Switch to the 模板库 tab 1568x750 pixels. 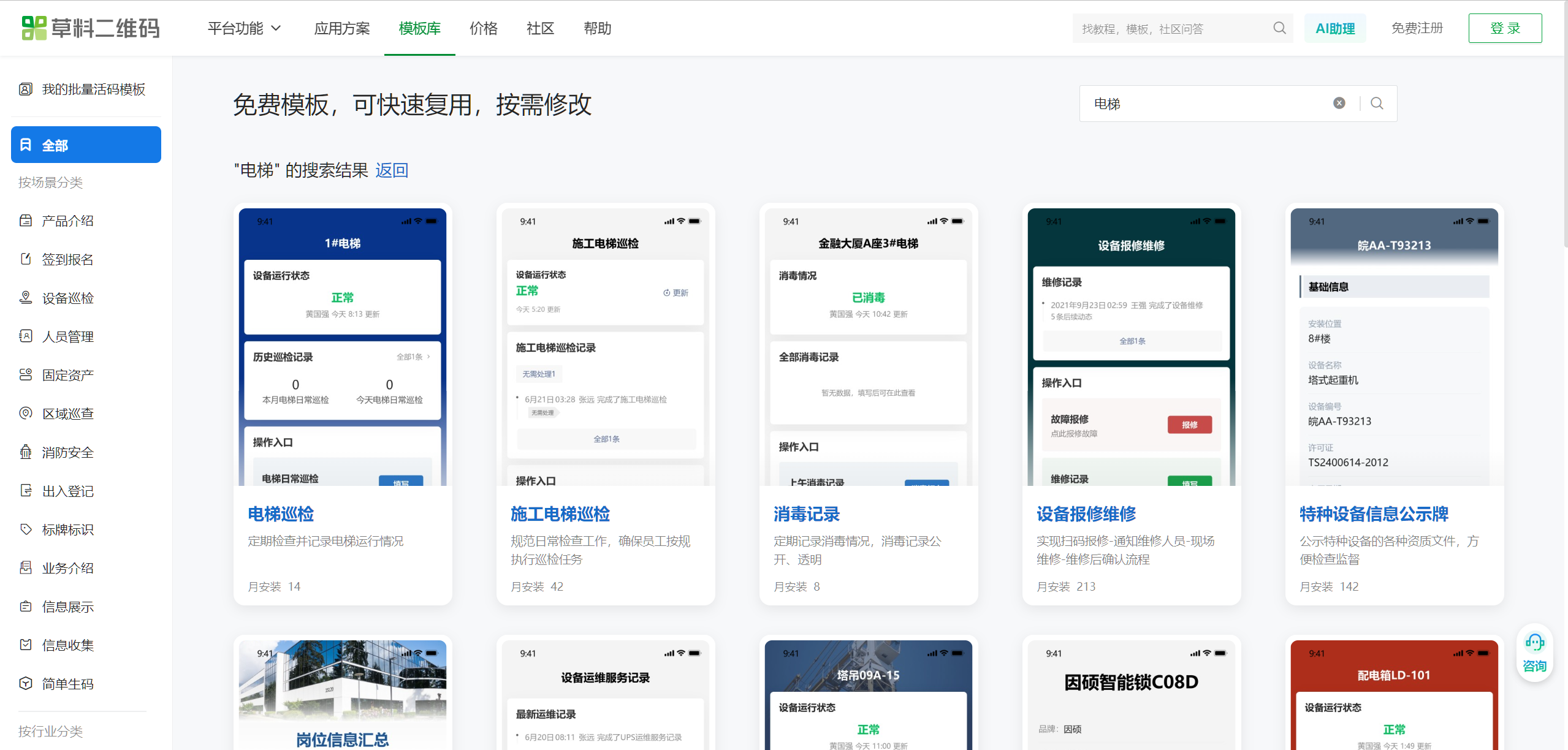[419, 28]
